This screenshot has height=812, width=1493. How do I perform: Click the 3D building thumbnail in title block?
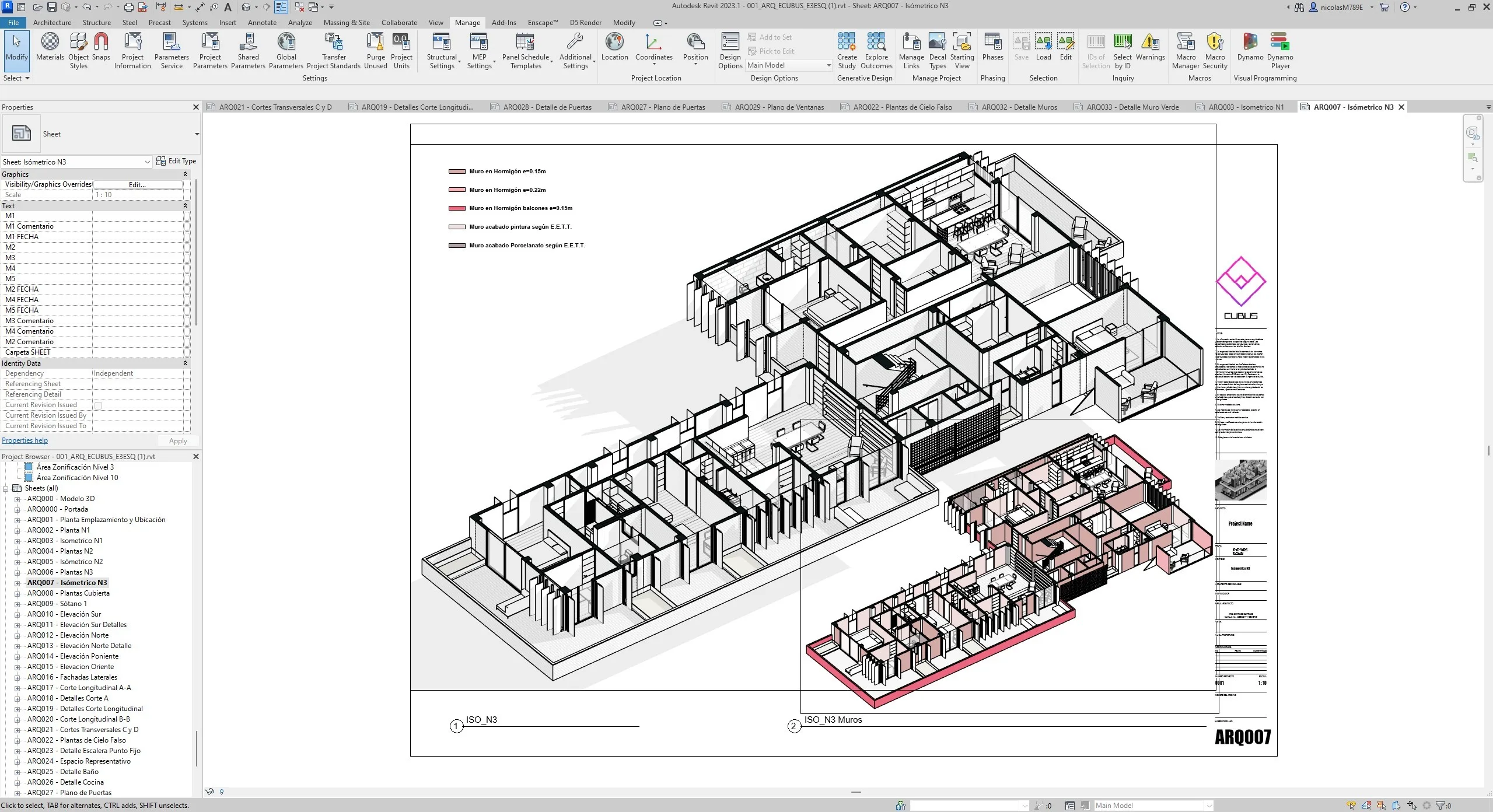(x=1240, y=480)
